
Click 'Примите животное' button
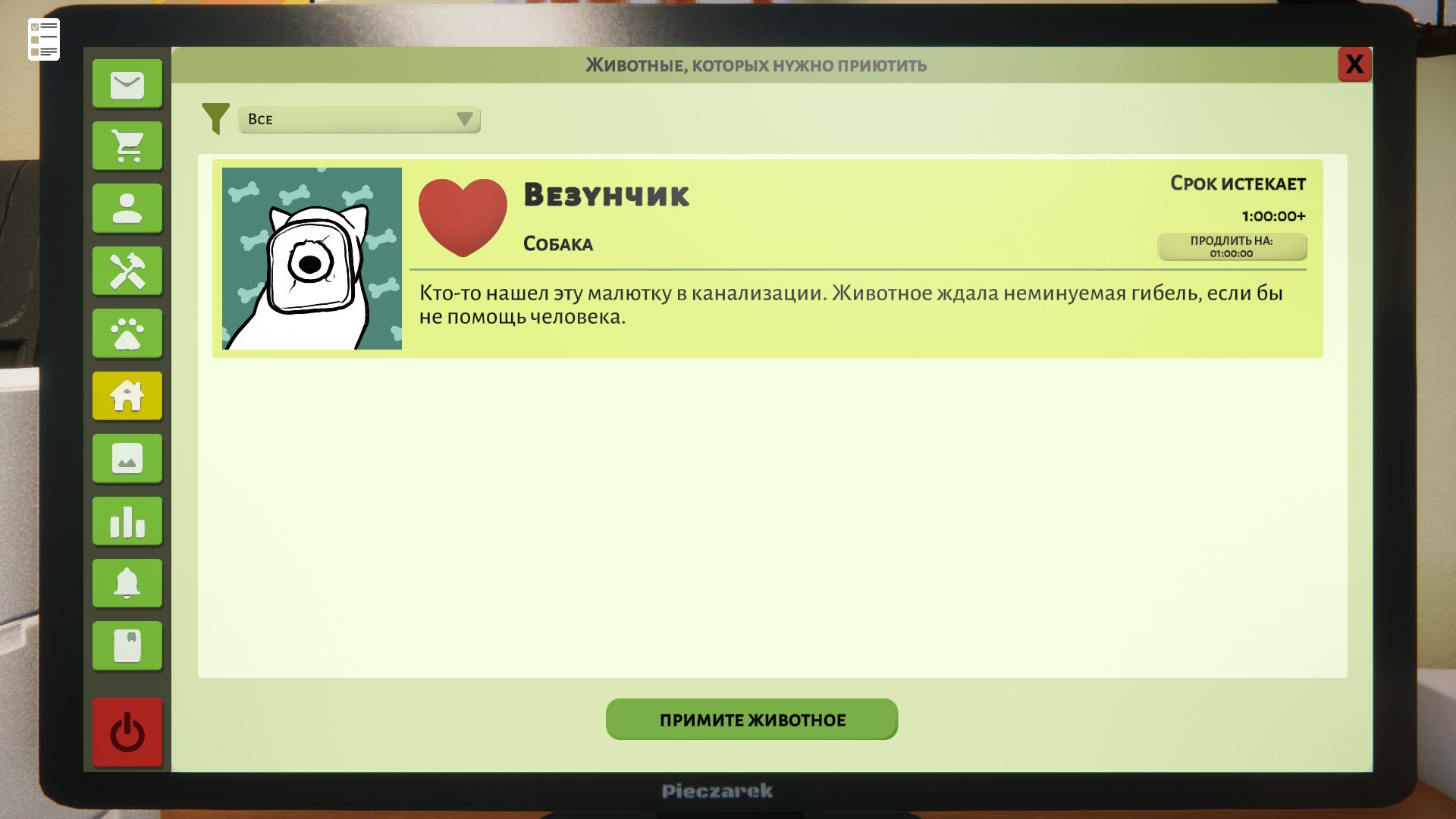click(752, 719)
